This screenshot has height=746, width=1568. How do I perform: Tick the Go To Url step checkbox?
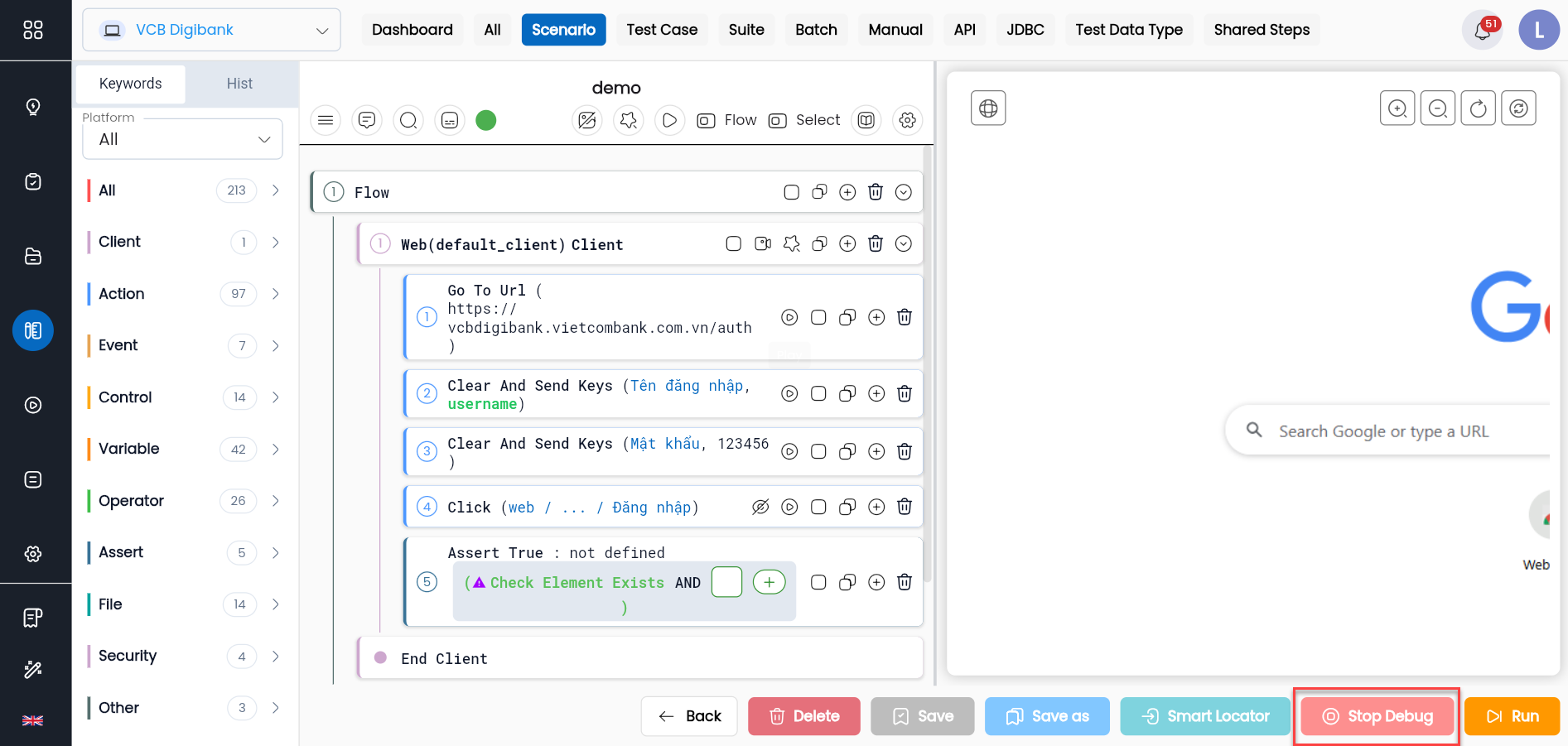[818, 317]
